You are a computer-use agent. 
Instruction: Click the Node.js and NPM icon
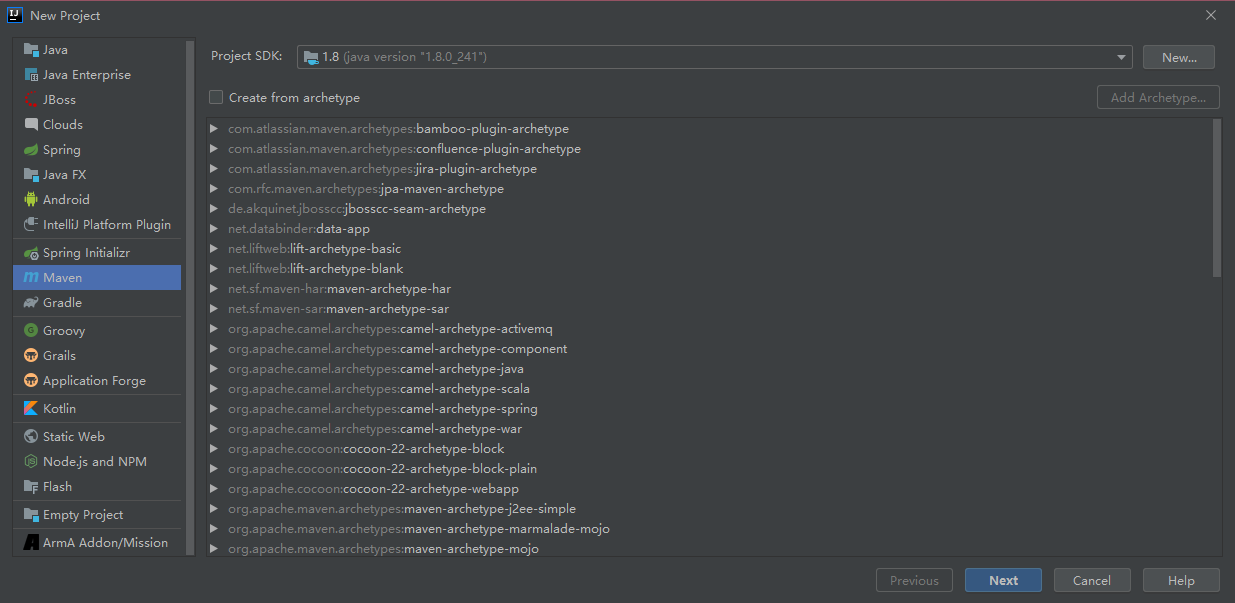pyautogui.click(x=31, y=462)
